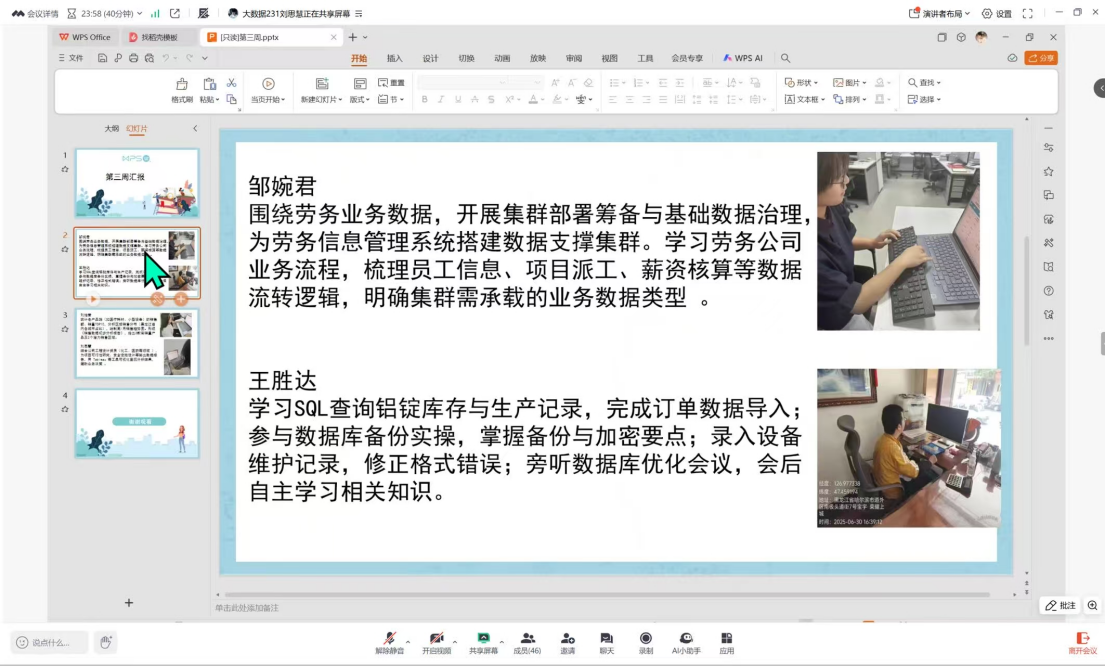The width and height of the screenshot is (1106, 666).
Task: Click the orange 分享 share button
Action: point(1041,58)
